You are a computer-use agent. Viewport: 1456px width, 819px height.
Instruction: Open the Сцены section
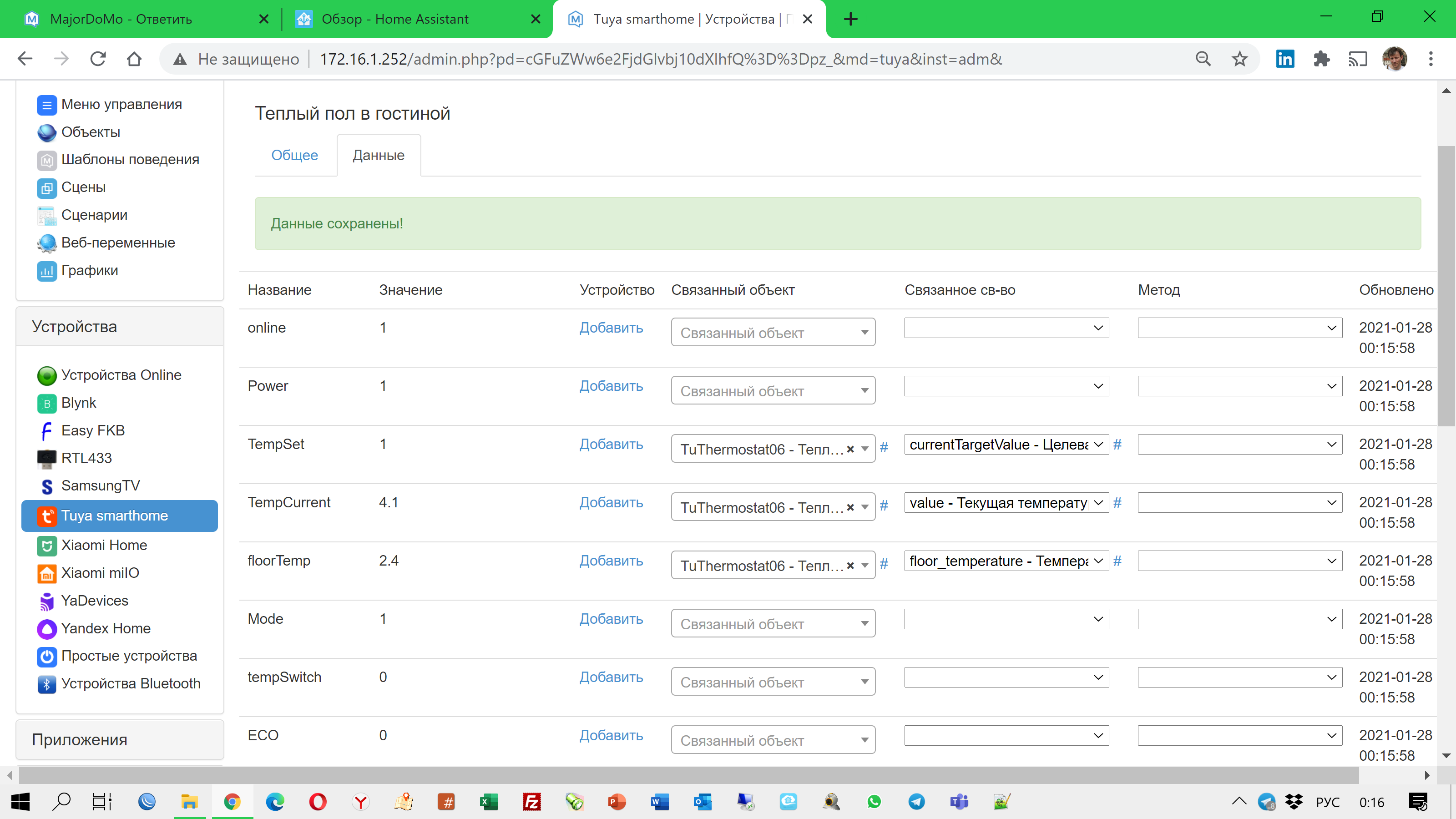(x=82, y=187)
